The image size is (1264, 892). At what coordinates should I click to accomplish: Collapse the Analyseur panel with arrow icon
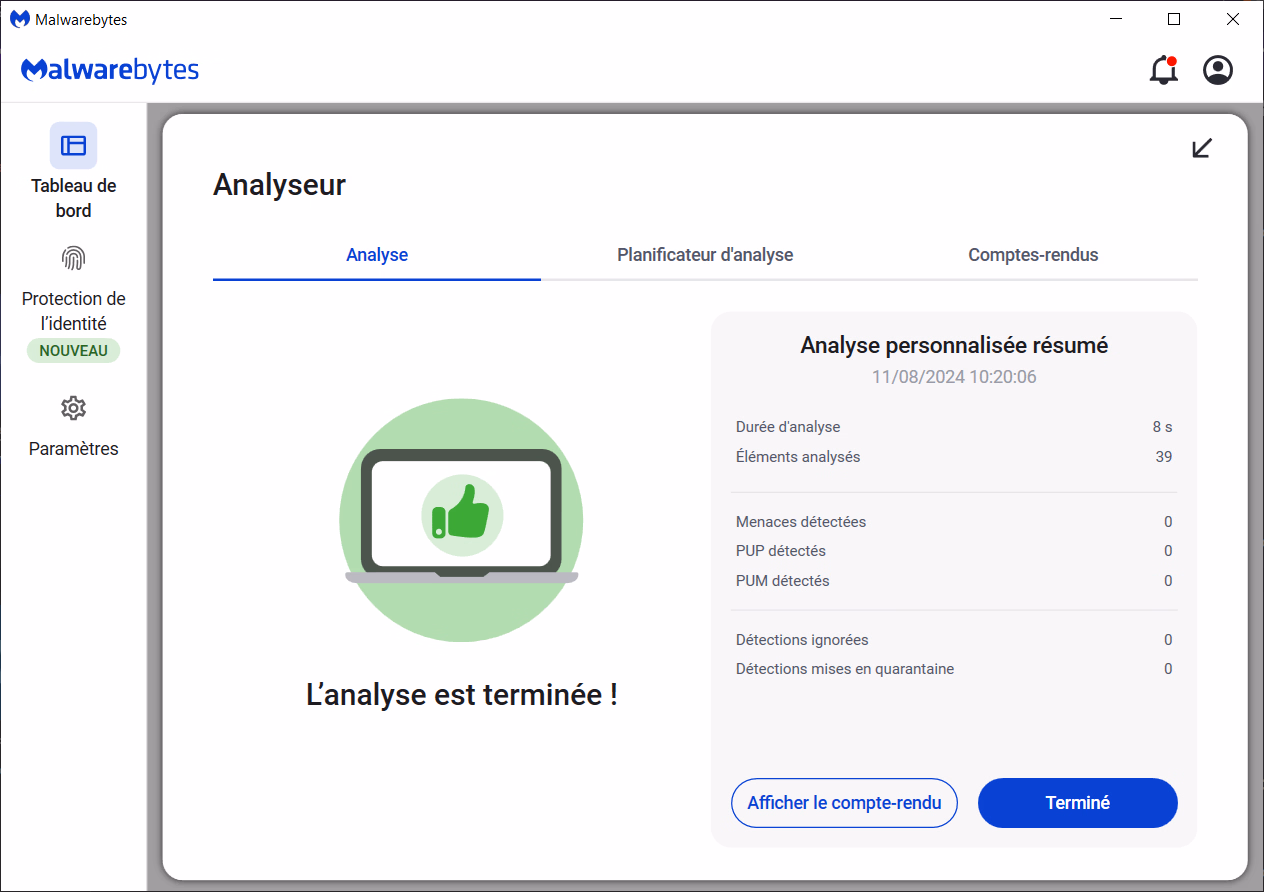click(x=1202, y=148)
